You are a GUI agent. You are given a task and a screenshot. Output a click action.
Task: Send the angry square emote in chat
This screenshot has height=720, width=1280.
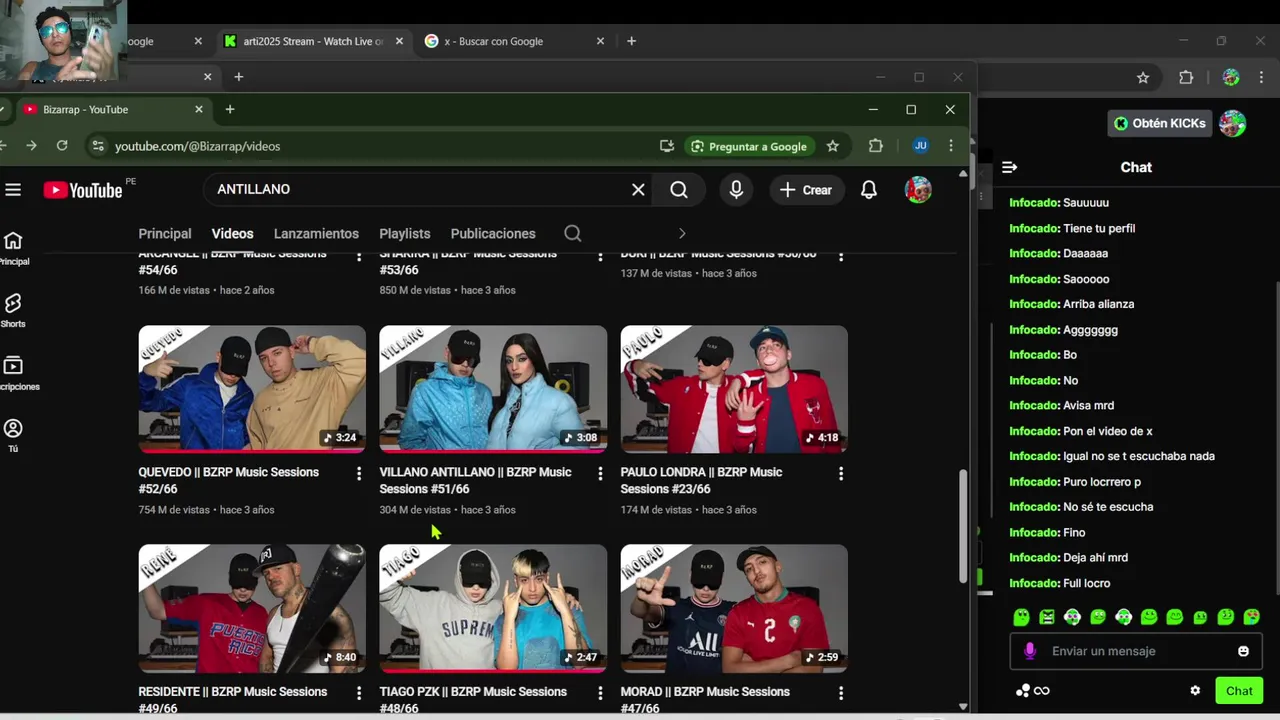point(1046,617)
